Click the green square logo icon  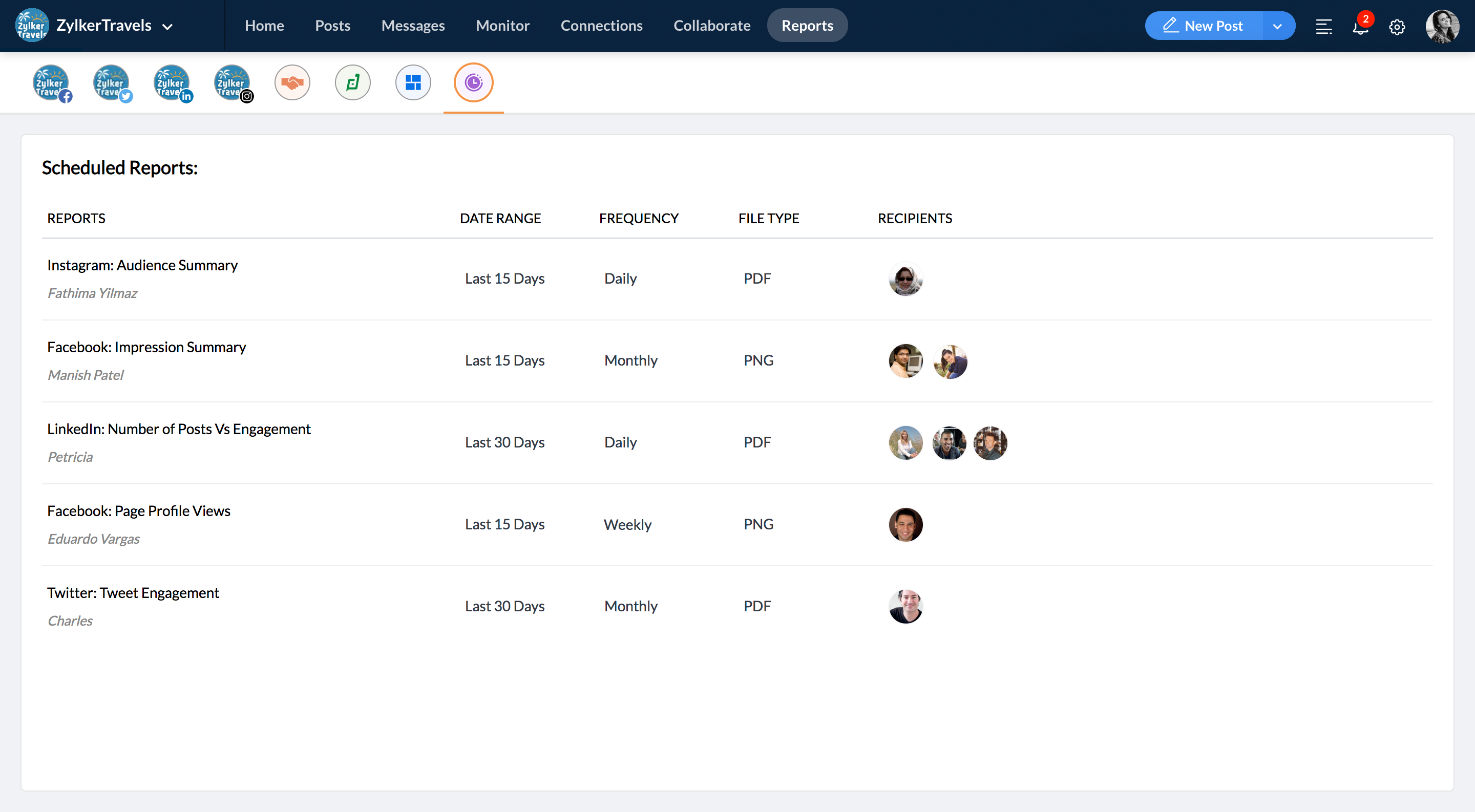point(353,83)
